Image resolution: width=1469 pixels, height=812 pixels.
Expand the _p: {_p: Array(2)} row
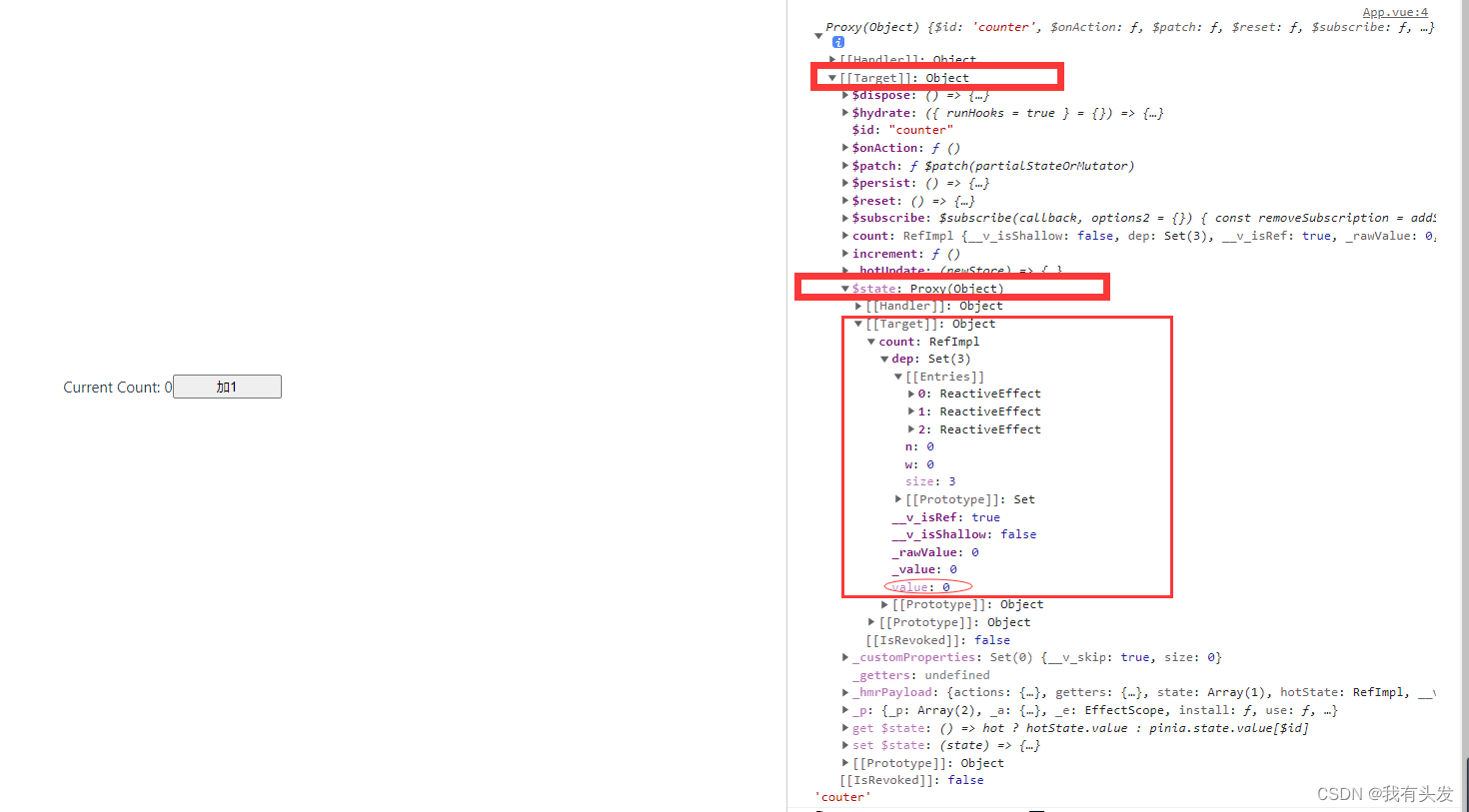[845, 710]
